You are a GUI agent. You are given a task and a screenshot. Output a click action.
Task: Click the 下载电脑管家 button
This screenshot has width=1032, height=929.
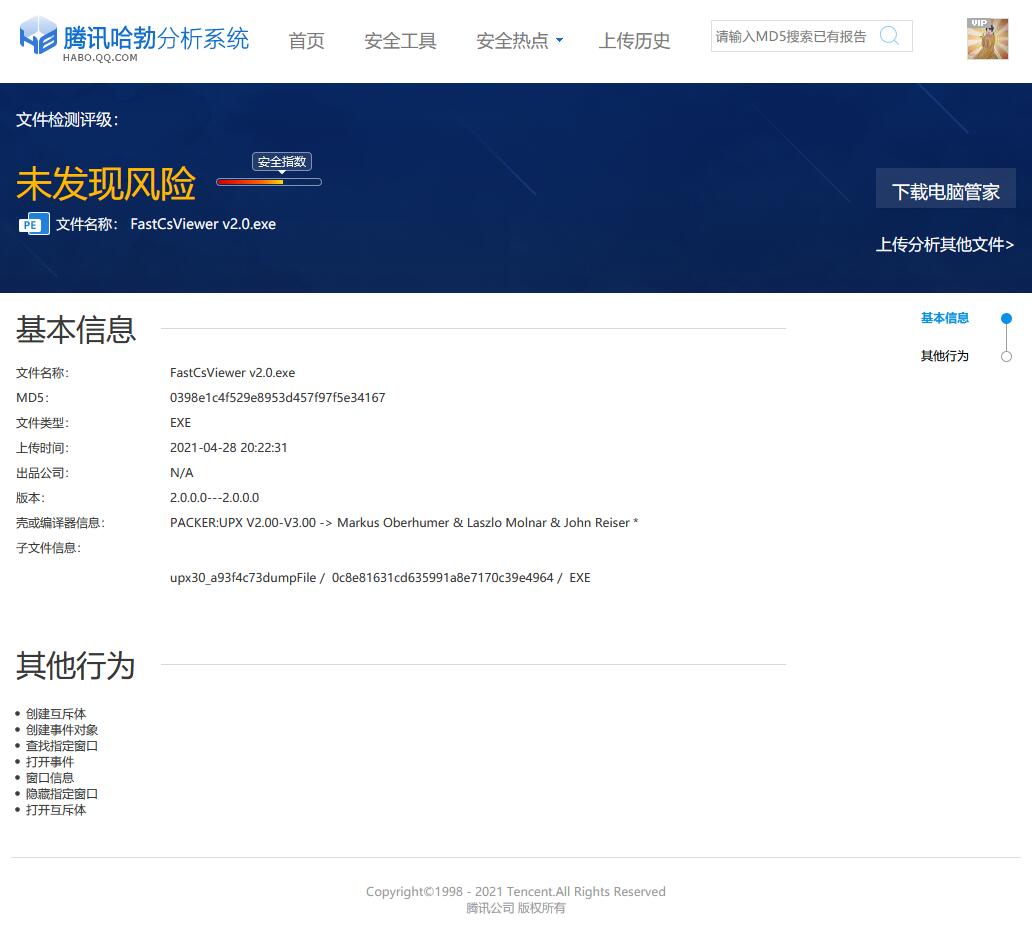pos(945,191)
